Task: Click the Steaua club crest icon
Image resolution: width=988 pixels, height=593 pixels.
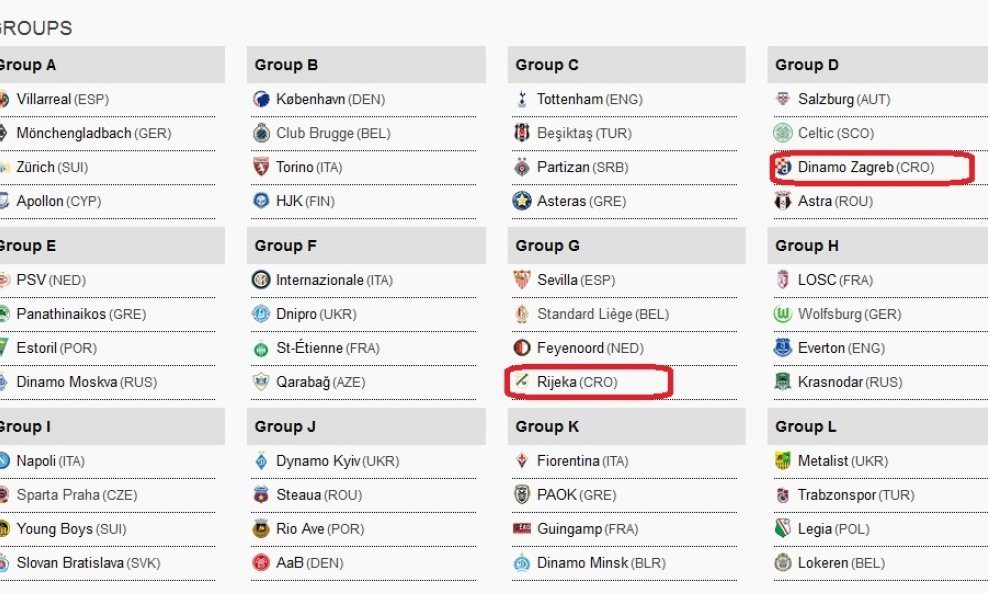Action: [261, 495]
